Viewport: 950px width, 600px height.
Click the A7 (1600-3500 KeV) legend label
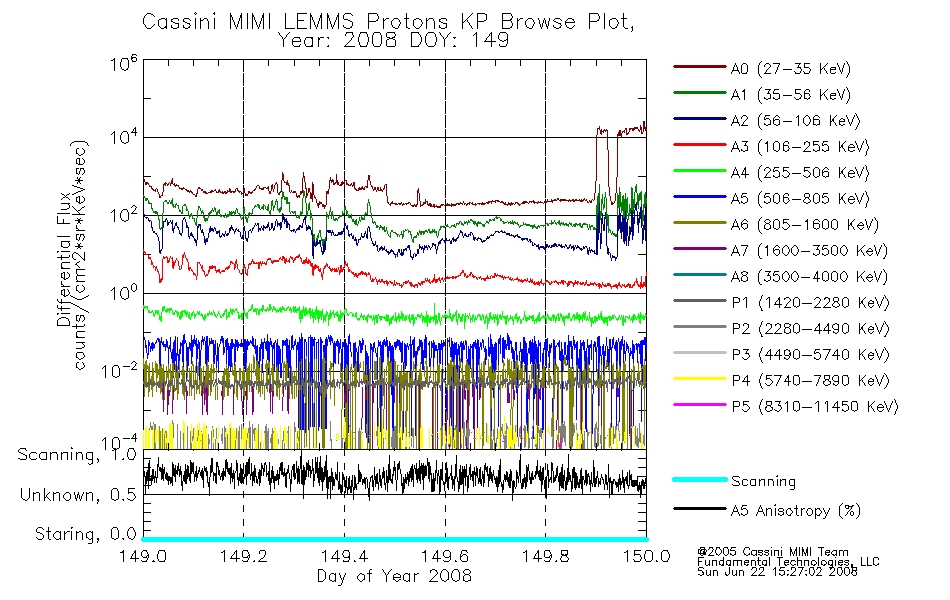pos(809,251)
